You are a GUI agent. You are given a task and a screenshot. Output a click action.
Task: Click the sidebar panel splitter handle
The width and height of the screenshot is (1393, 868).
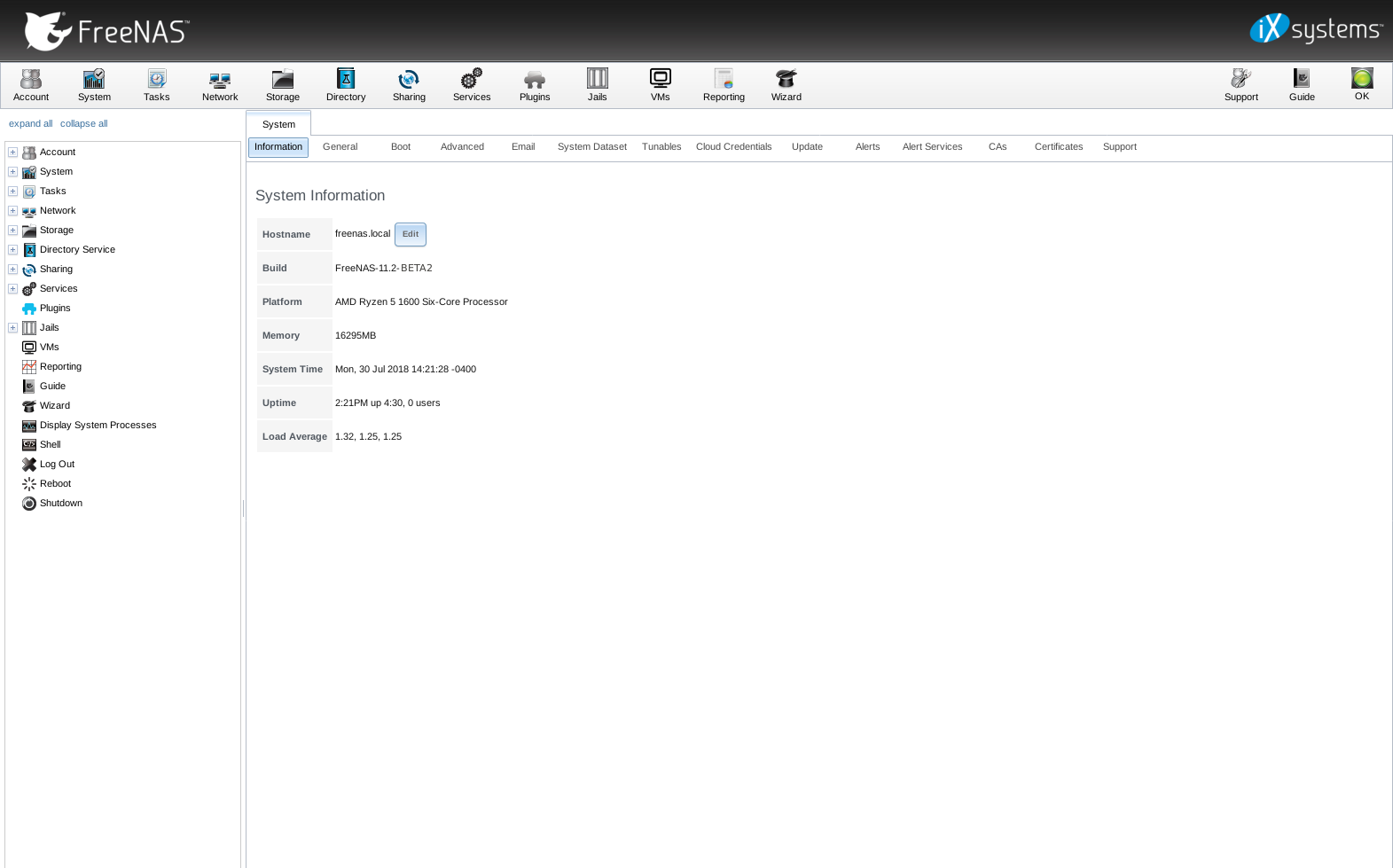pos(243,507)
